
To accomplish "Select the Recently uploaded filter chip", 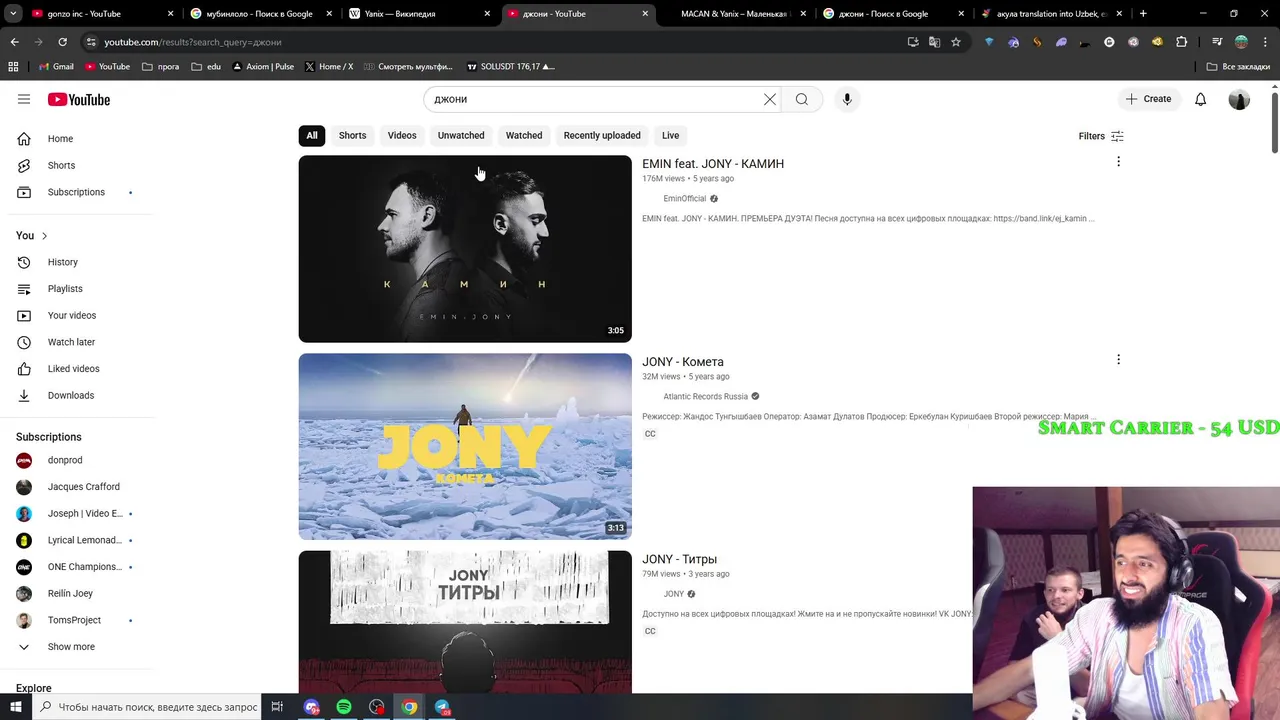I will click(x=602, y=136).
